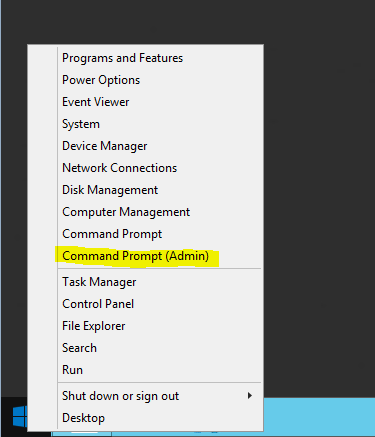Open Device Manager

point(104,146)
